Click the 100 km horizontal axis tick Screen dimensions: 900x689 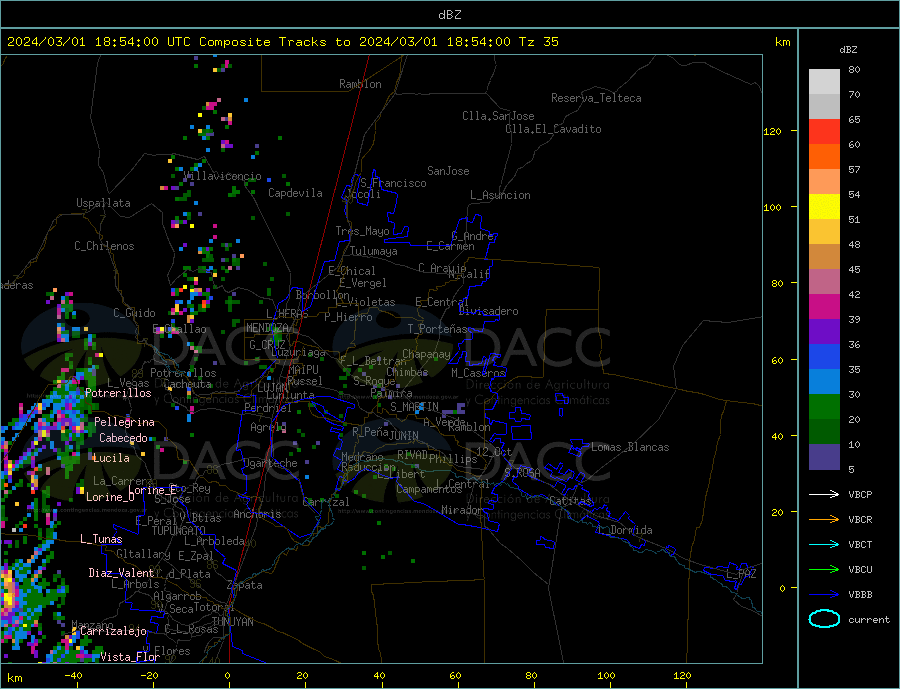tap(606, 675)
